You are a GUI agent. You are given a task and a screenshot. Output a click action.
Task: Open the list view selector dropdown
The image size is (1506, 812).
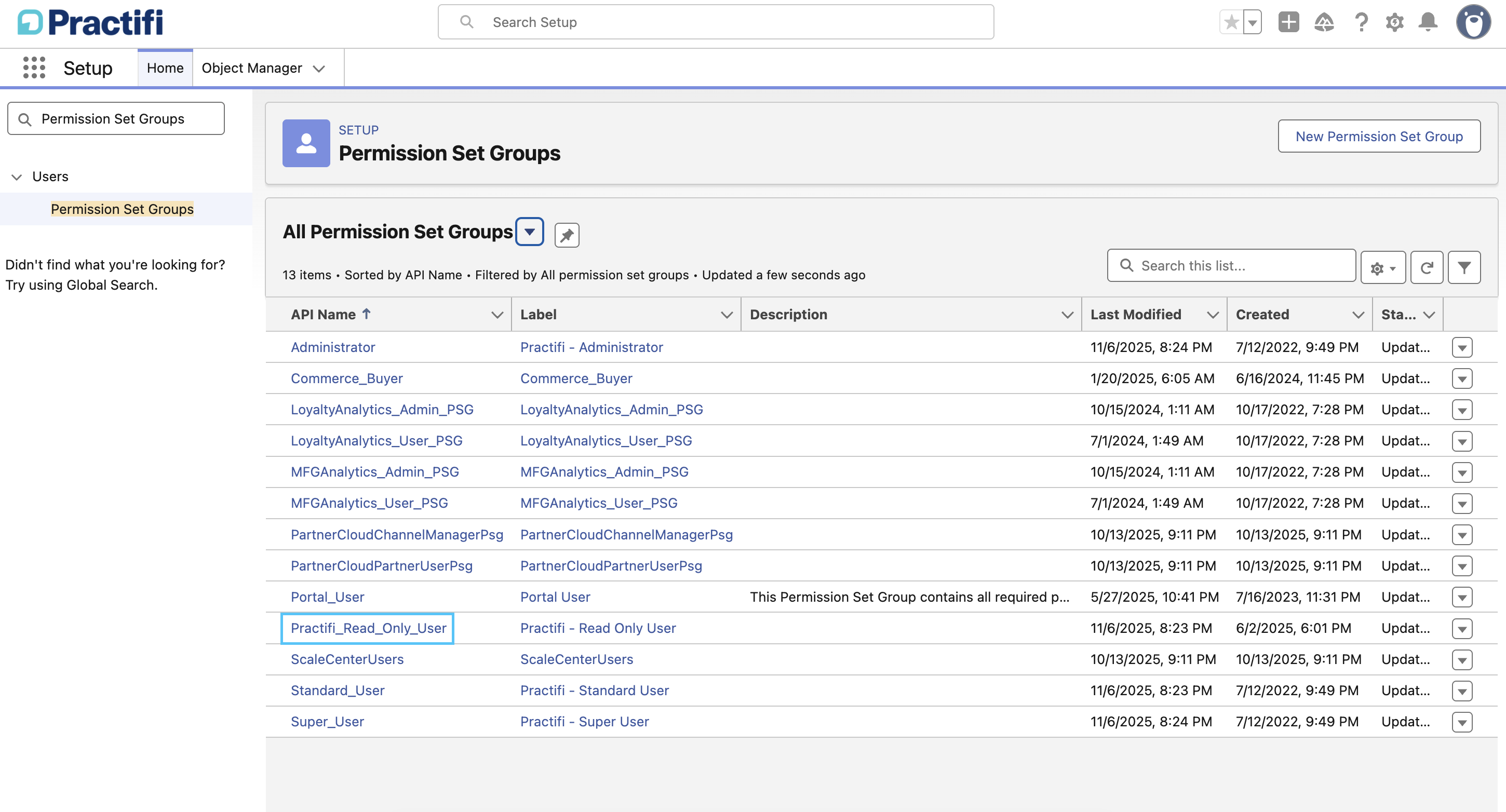click(530, 232)
